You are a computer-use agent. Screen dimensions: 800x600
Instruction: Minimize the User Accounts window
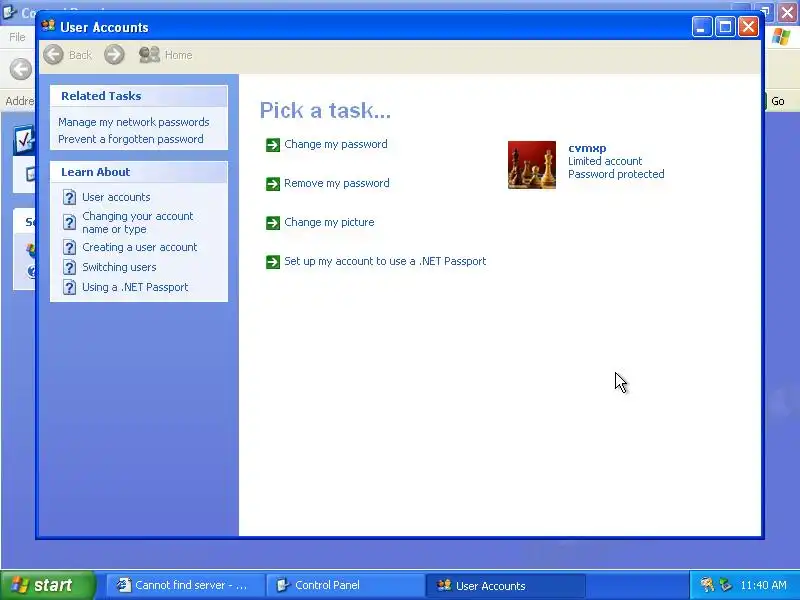click(x=702, y=27)
